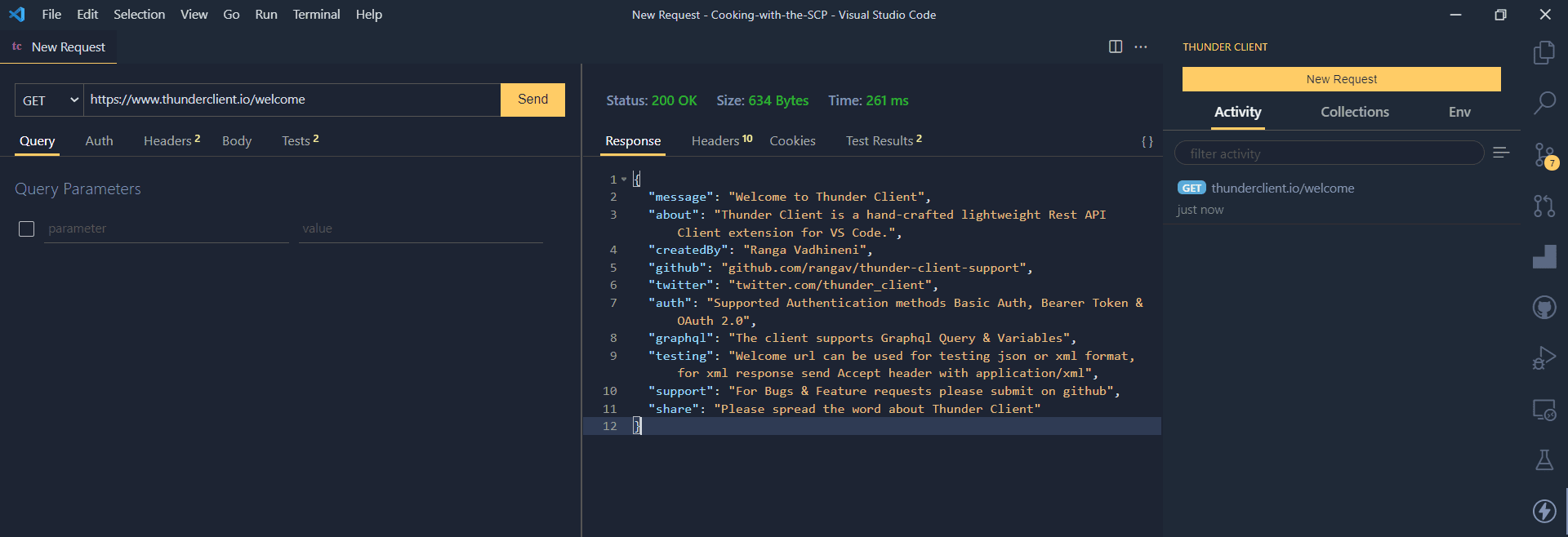Click the parameter value input field

point(421,229)
